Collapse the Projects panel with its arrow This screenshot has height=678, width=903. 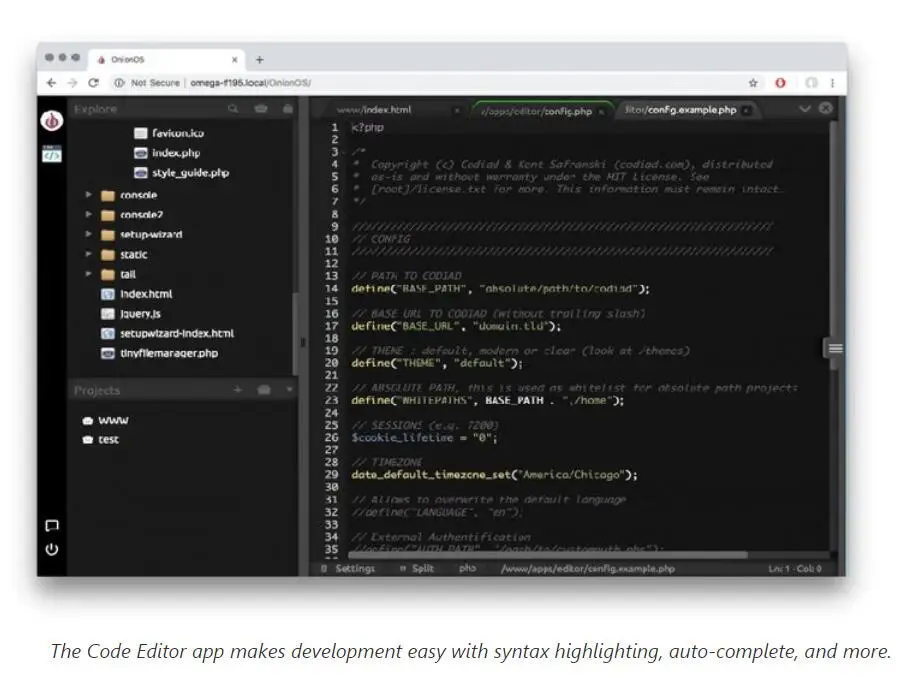(289, 390)
